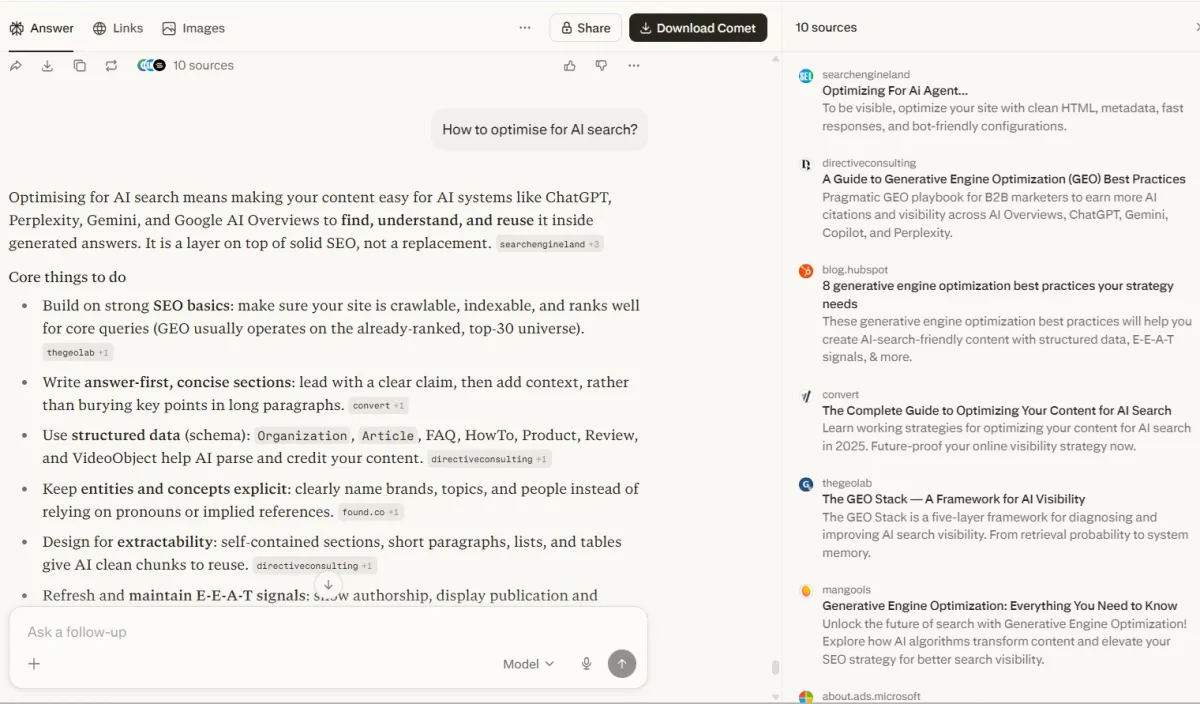The width and height of the screenshot is (1200, 704).
Task: Jump down using the scroll-down arrow
Action: [x=328, y=584]
